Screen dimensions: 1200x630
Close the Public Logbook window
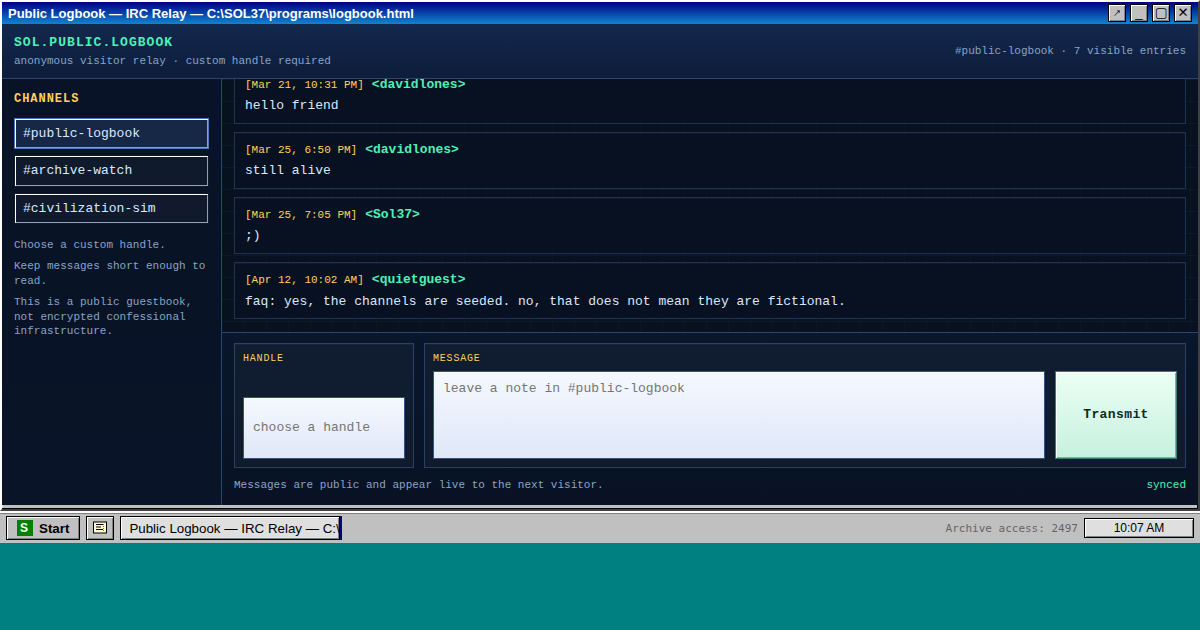coord(1183,13)
